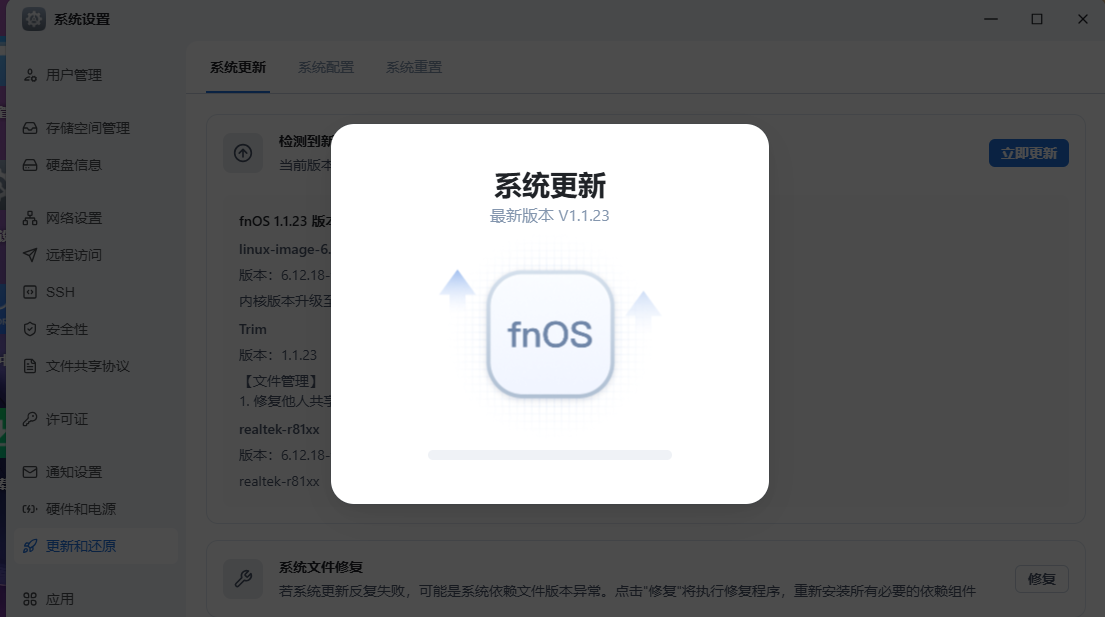Click the license key icon
The width and height of the screenshot is (1105, 617).
tap(30, 419)
